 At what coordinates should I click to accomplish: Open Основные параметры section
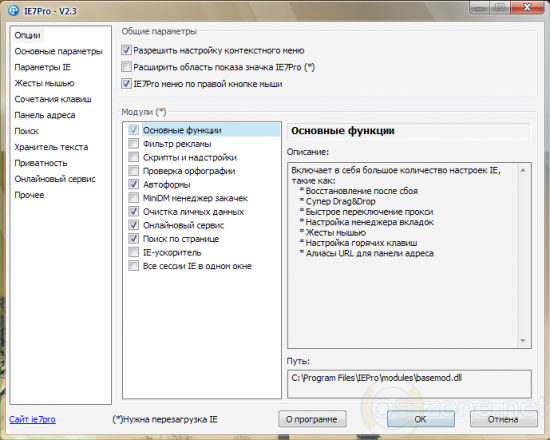point(58,51)
